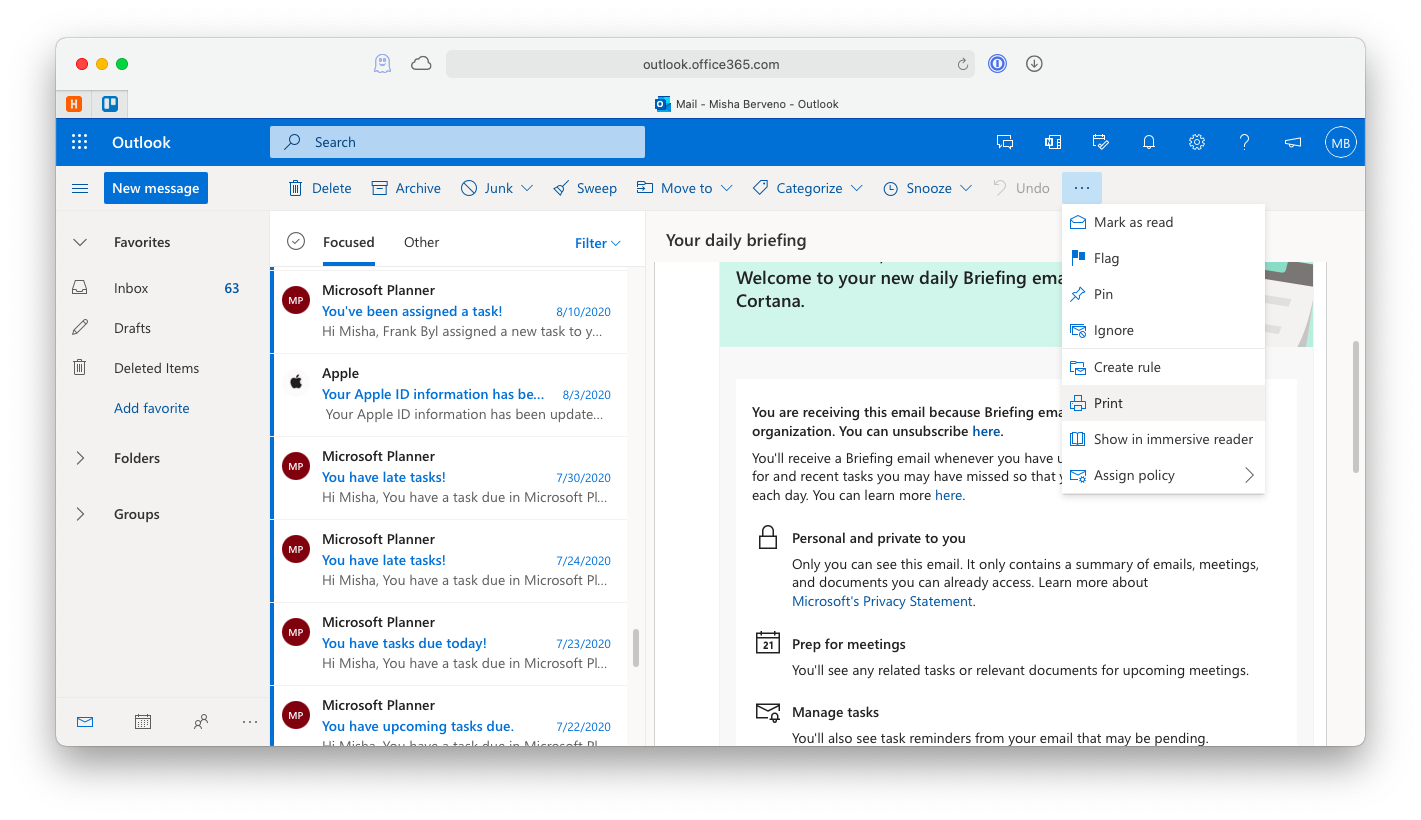The image size is (1421, 820).
Task: Switch to Mail module icon
Action: tap(85, 721)
